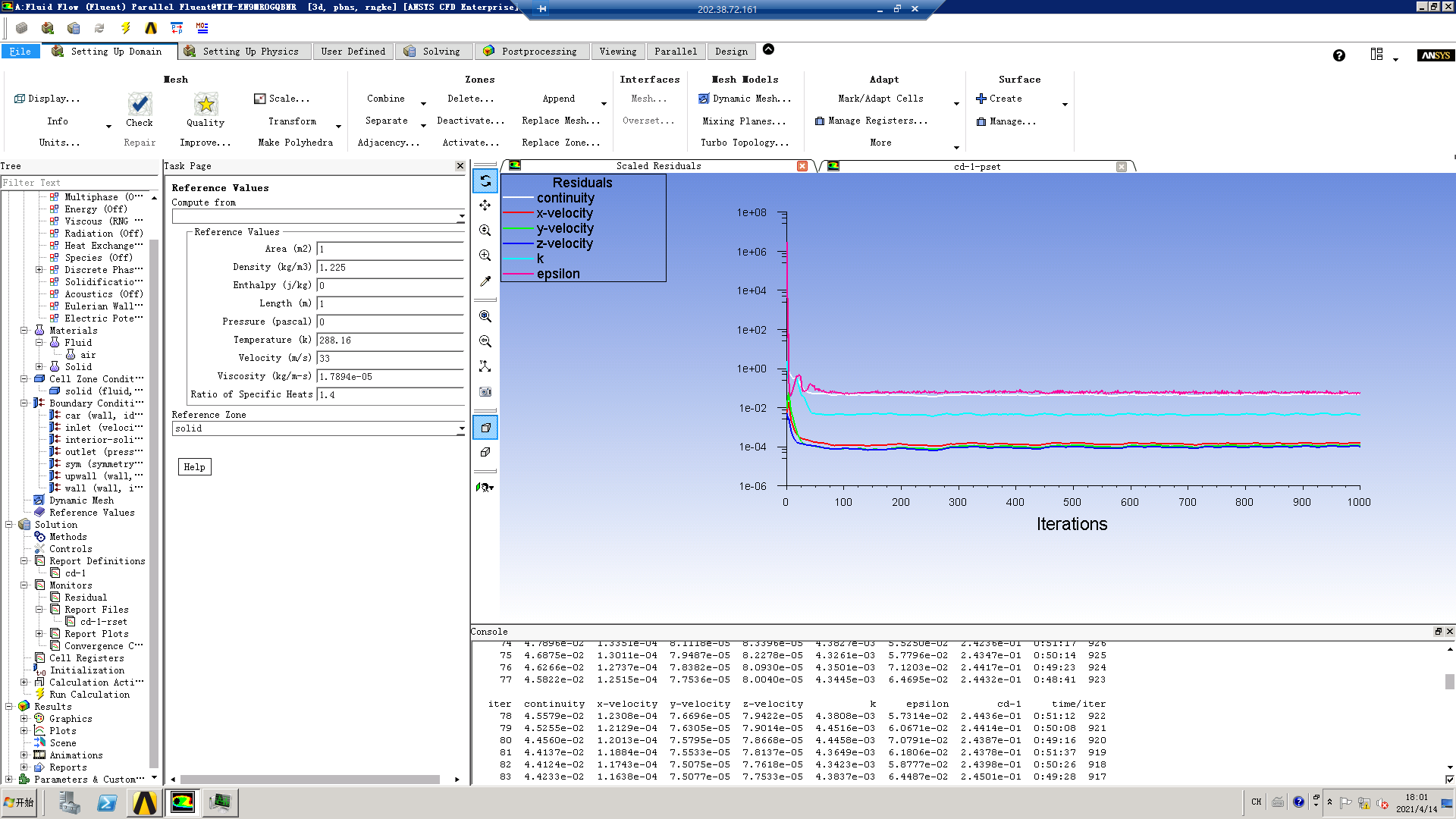Click the Manage Registers button

[x=871, y=121]
